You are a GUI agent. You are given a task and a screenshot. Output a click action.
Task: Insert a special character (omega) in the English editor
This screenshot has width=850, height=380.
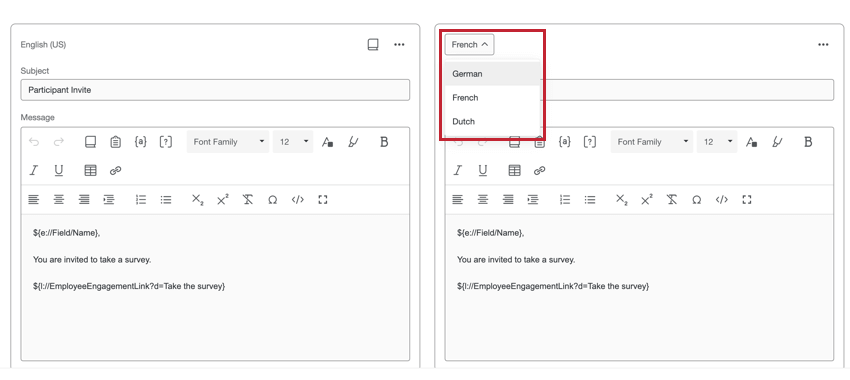click(273, 200)
